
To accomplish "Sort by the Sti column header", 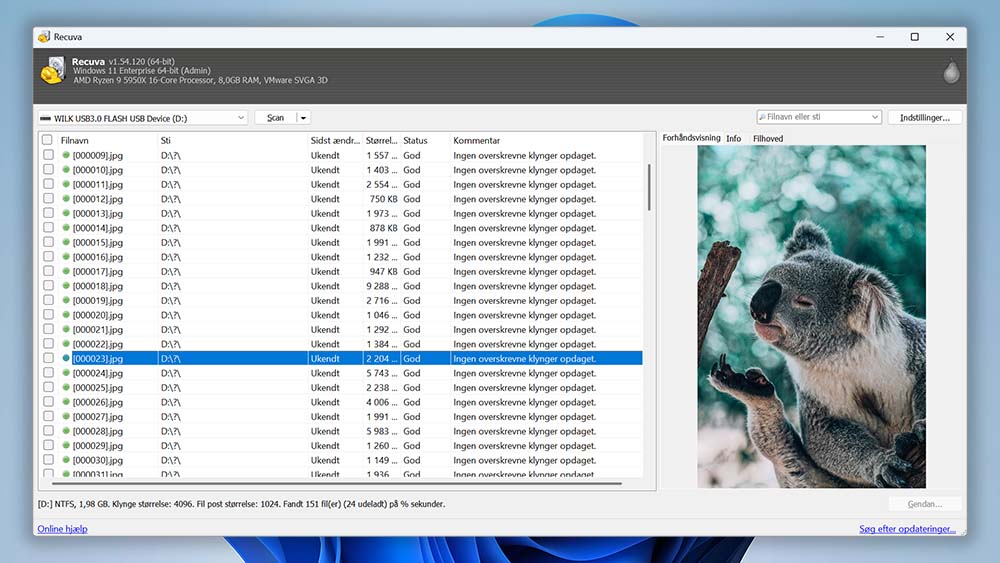I will coord(166,140).
